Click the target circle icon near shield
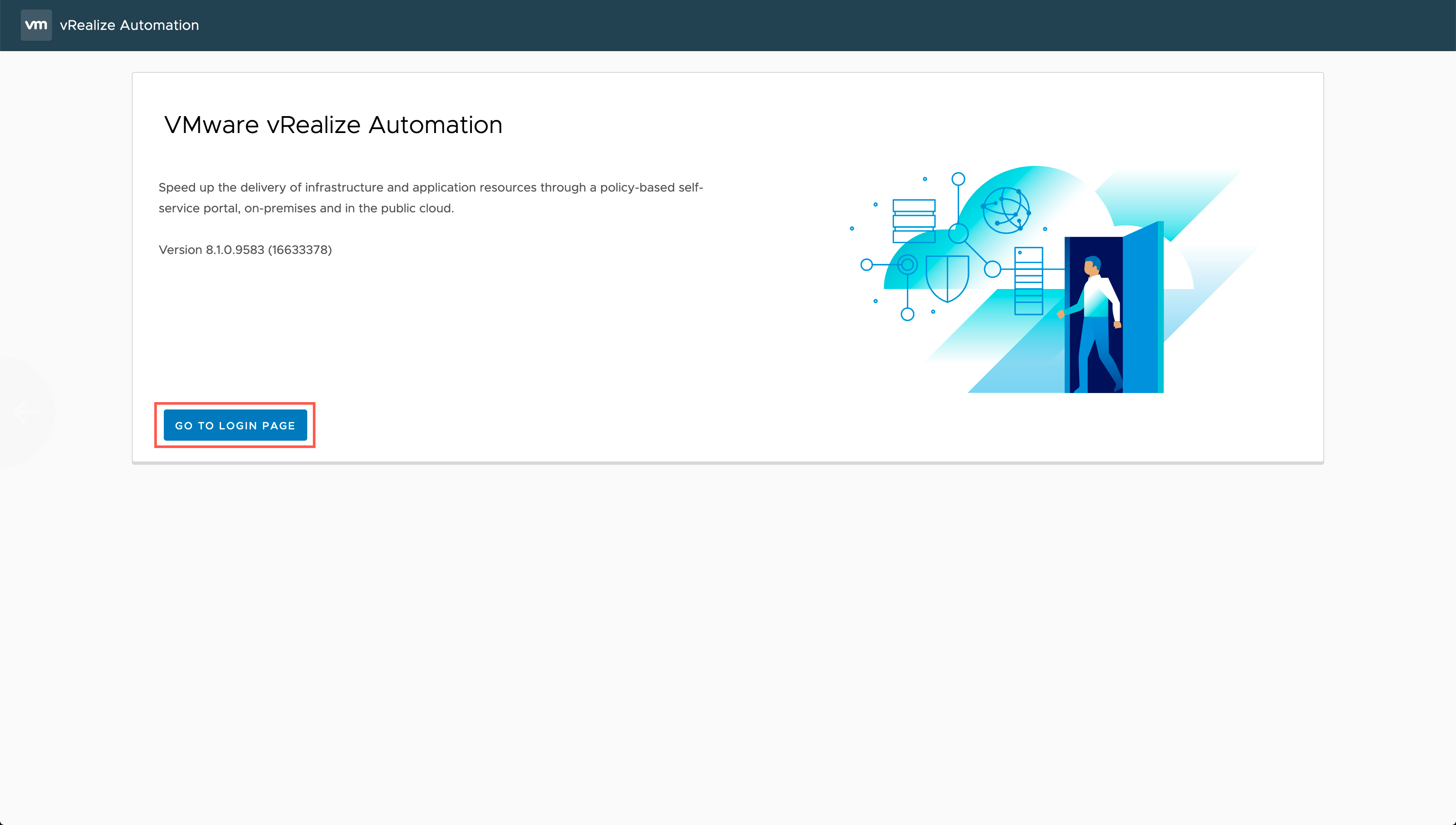Image resolution: width=1456 pixels, height=825 pixels. [x=907, y=265]
